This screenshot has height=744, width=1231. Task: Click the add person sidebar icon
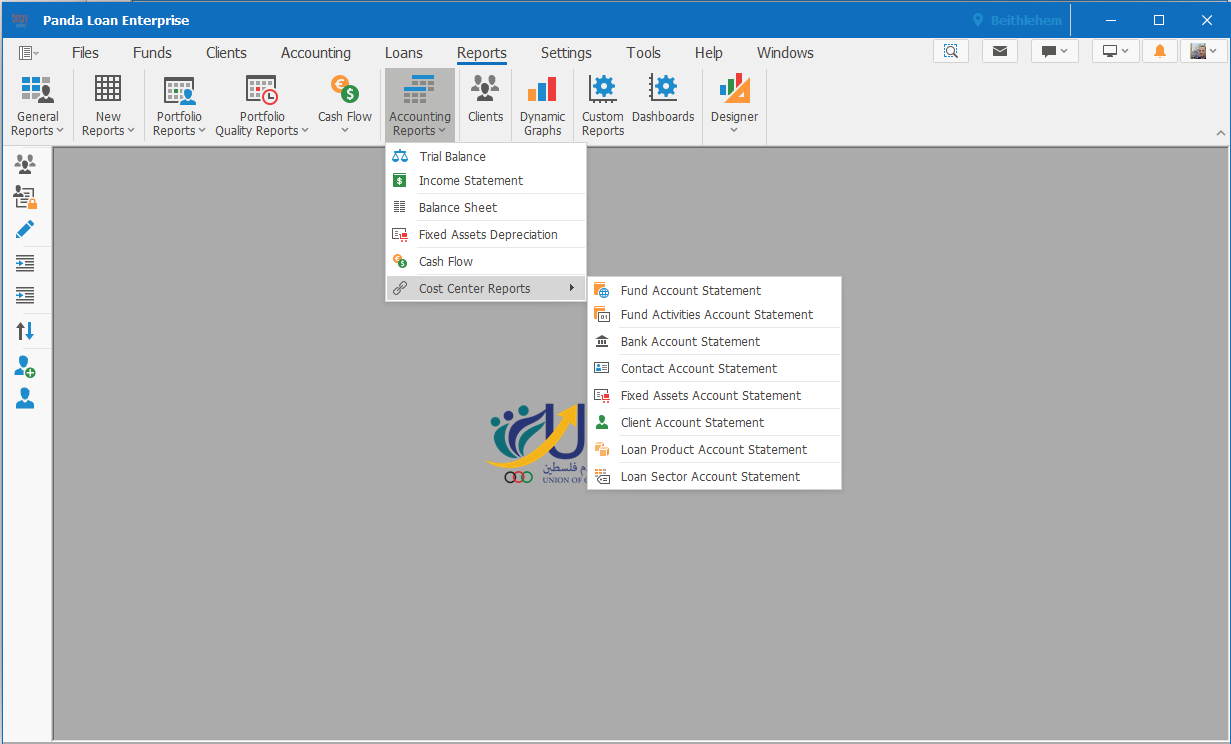pyautogui.click(x=25, y=366)
